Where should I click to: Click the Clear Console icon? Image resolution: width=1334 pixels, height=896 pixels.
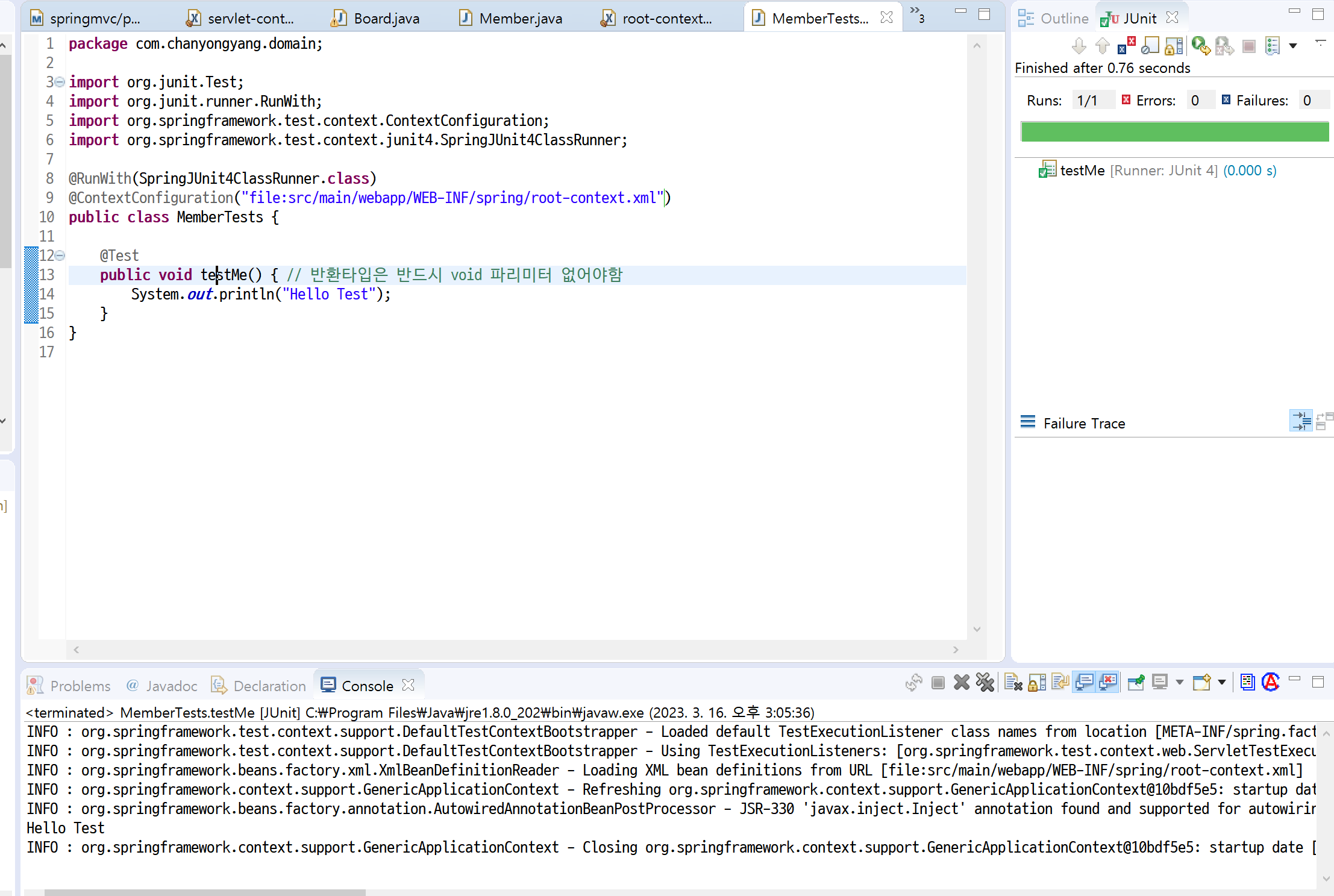click(1013, 683)
